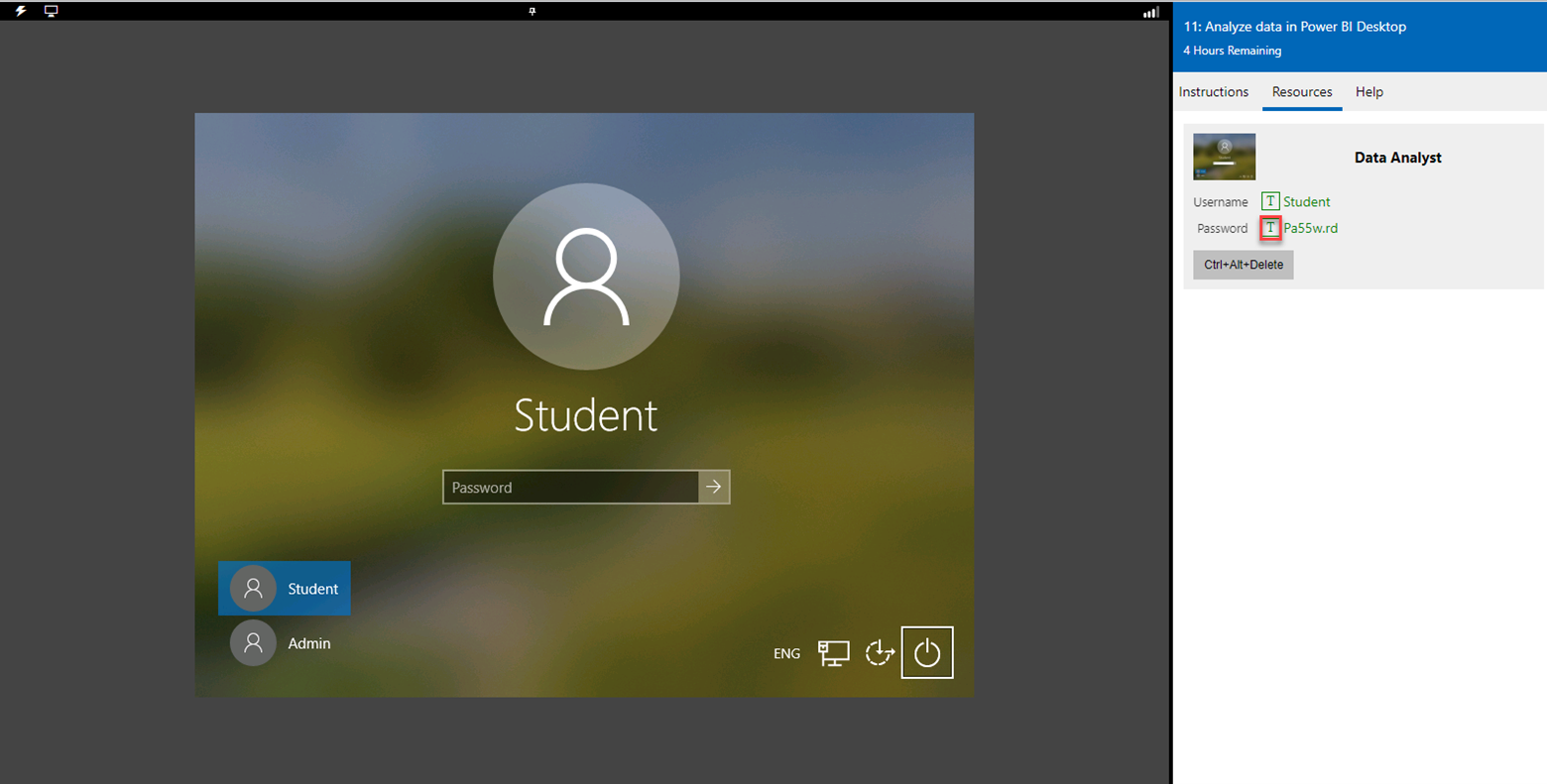Click the Student username link
This screenshot has width=1547, height=784.
point(1307,201)
